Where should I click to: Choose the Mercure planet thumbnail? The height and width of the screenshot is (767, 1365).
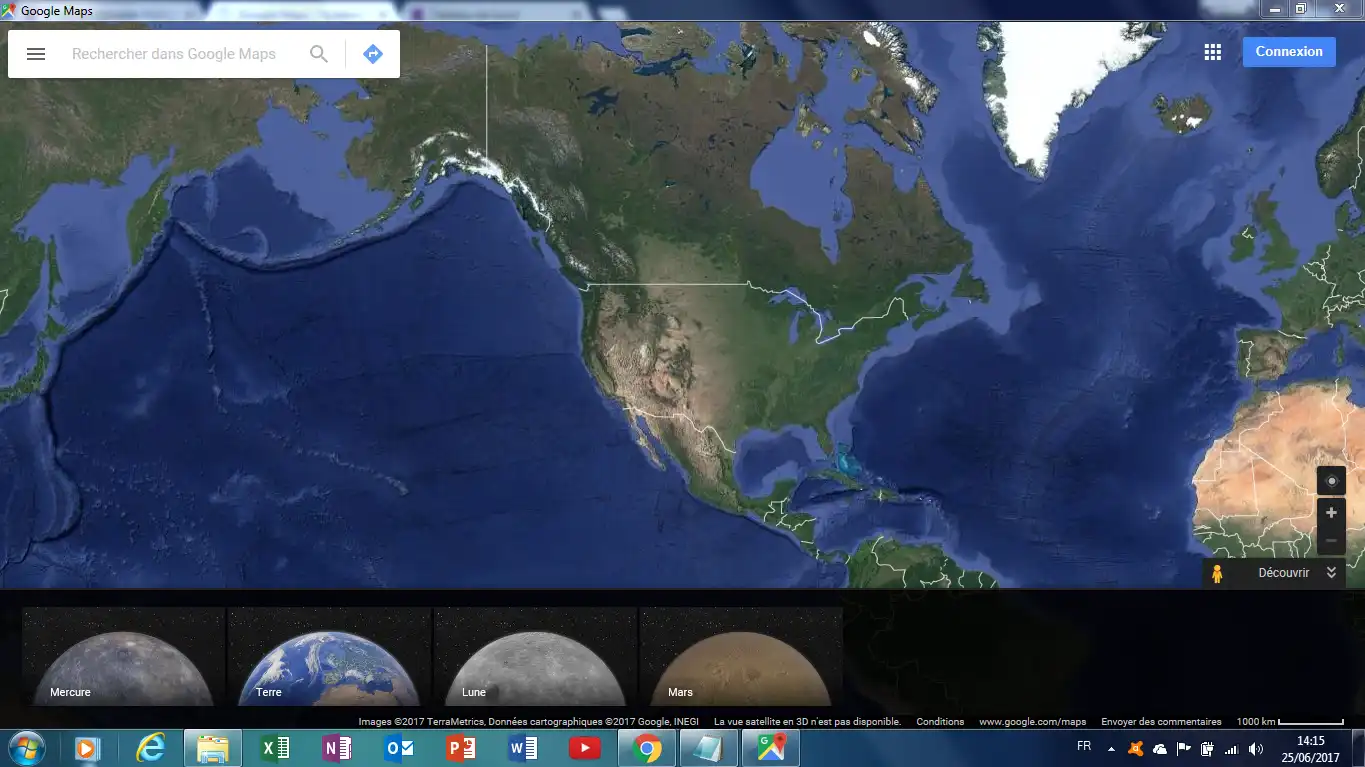click(123, 656)
